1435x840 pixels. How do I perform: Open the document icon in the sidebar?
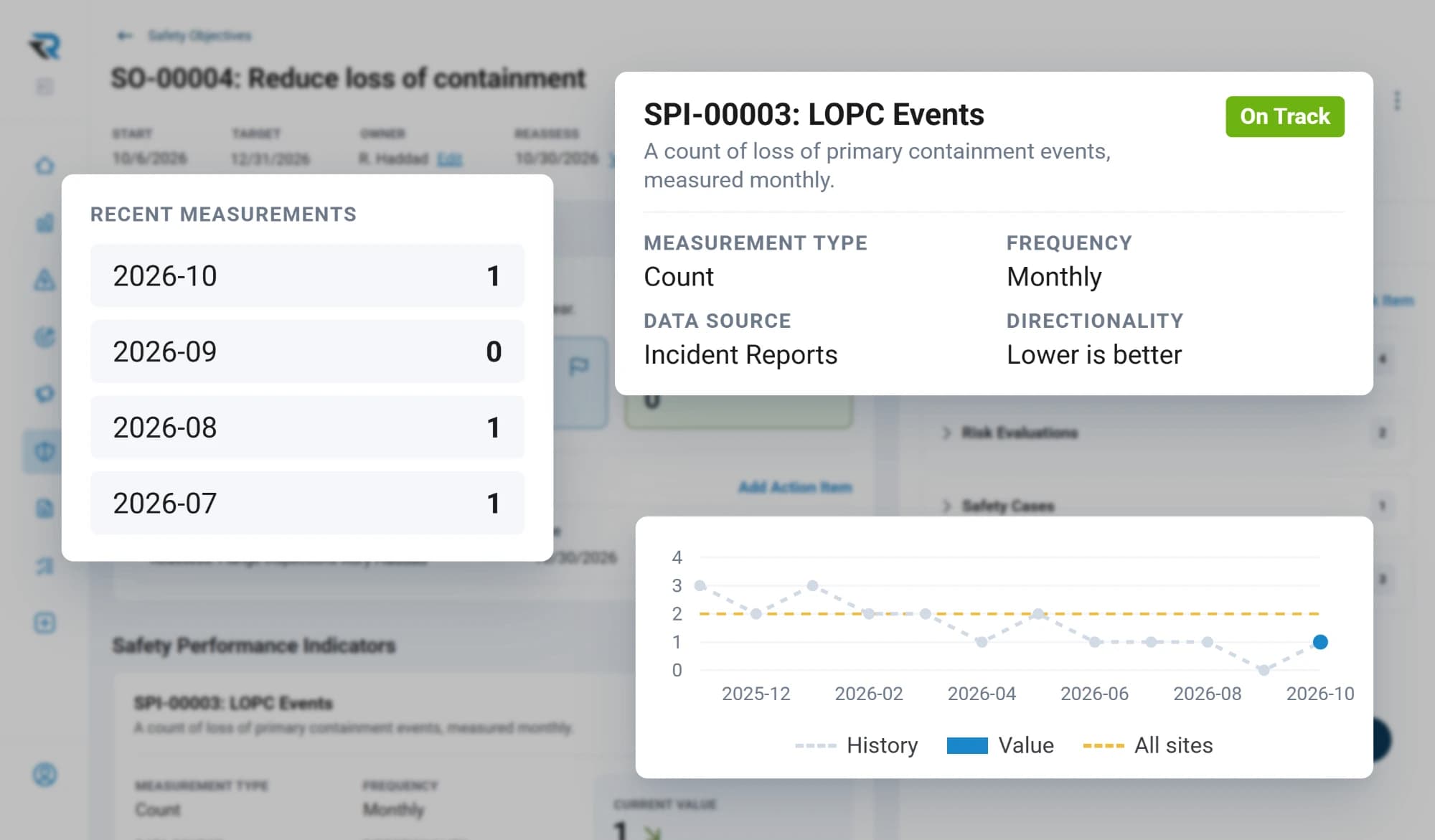pyautogui.click(x=44, y=509)
